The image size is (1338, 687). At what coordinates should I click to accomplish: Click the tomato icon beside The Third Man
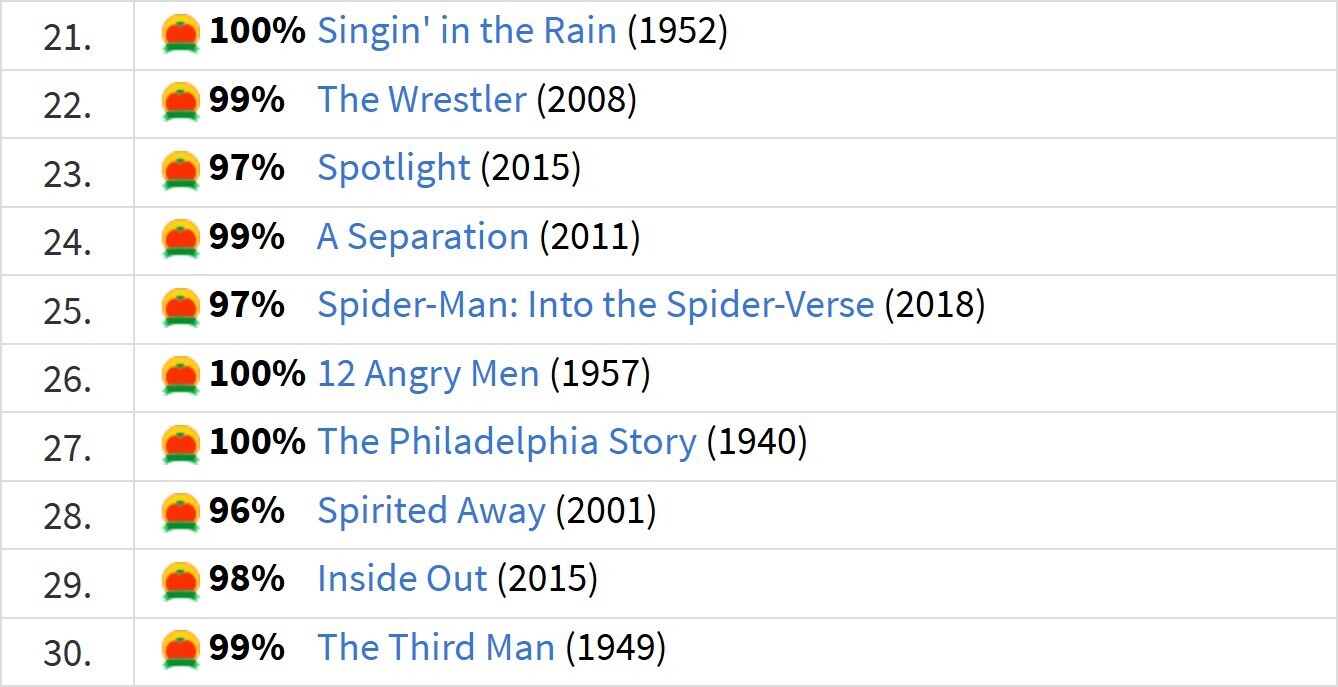point(181,651)
